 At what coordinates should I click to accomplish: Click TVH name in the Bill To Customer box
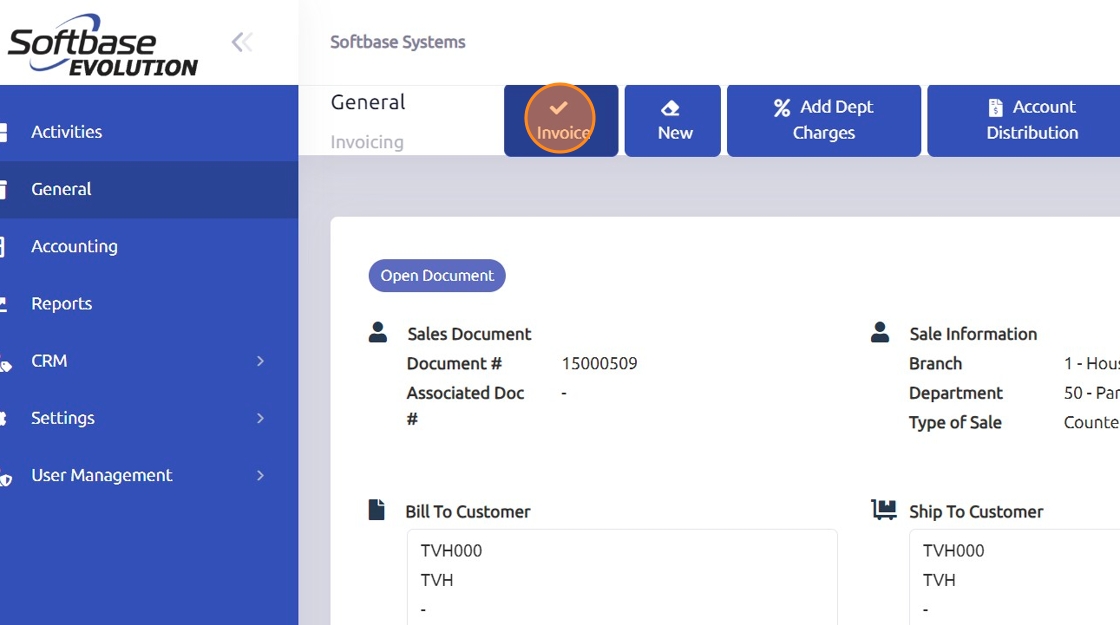coord(437,580)
